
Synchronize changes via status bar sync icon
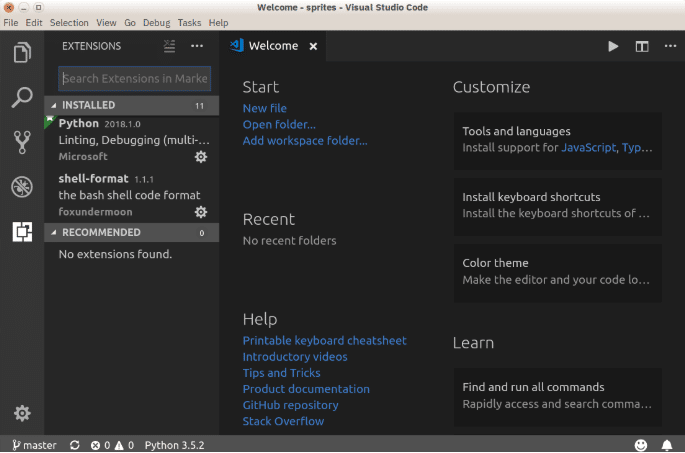(75, 445)
